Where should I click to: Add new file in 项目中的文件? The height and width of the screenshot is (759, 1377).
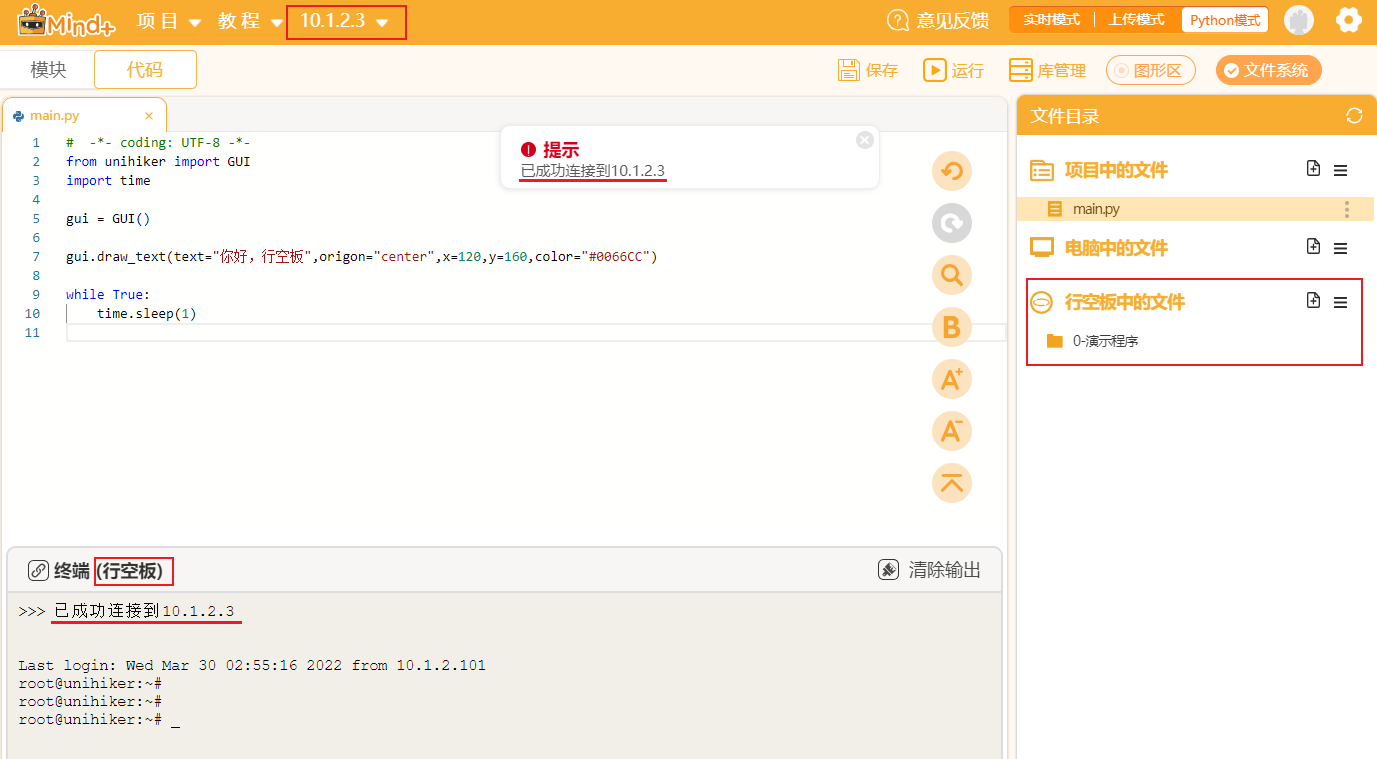click(1314, 169)
